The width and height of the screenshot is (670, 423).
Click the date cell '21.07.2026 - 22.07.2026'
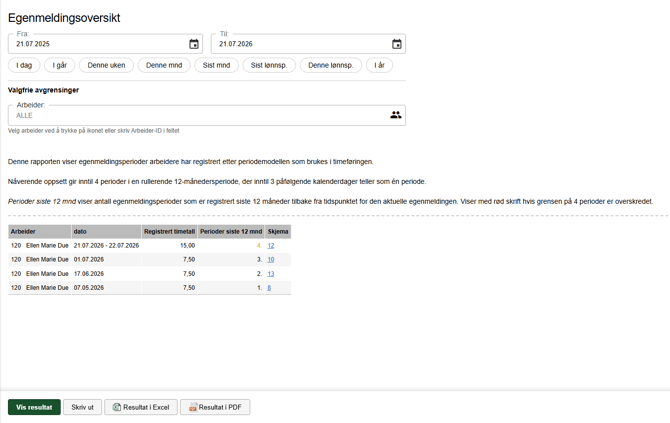pyautogui.click(x=106, y=246)
